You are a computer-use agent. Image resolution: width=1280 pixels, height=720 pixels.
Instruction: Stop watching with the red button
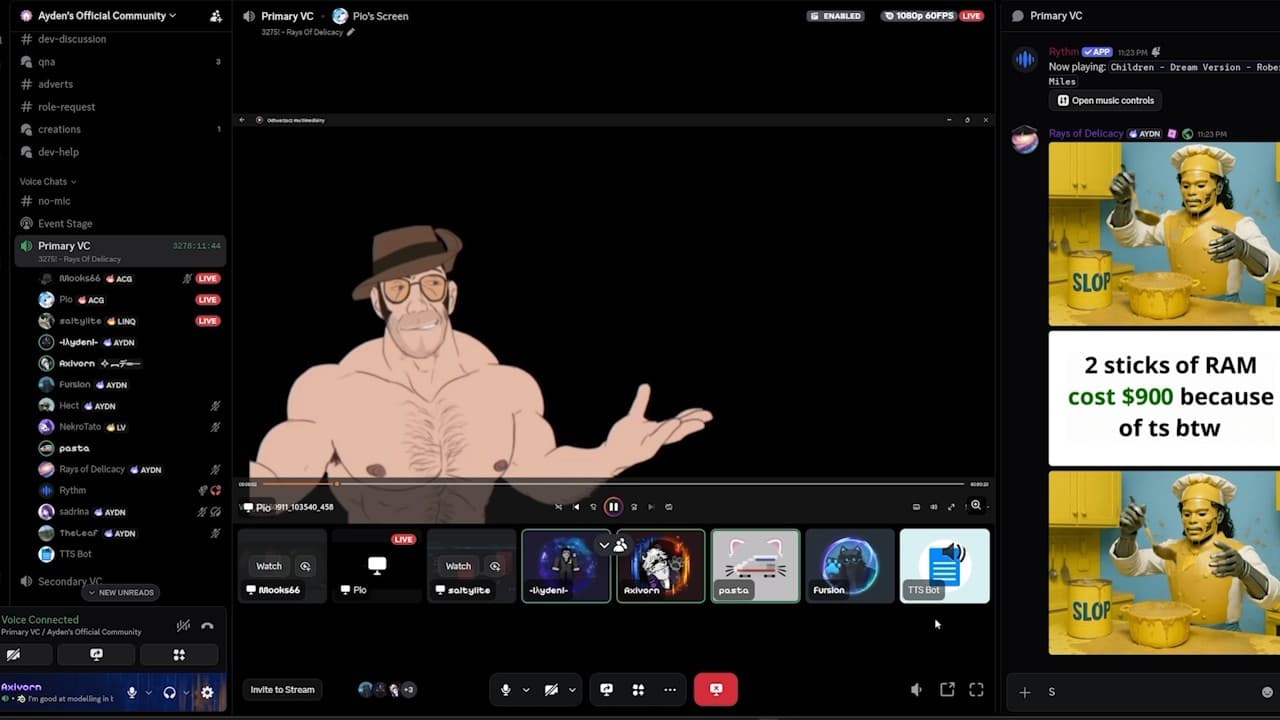pyautogui.click(x=716, y=689)
